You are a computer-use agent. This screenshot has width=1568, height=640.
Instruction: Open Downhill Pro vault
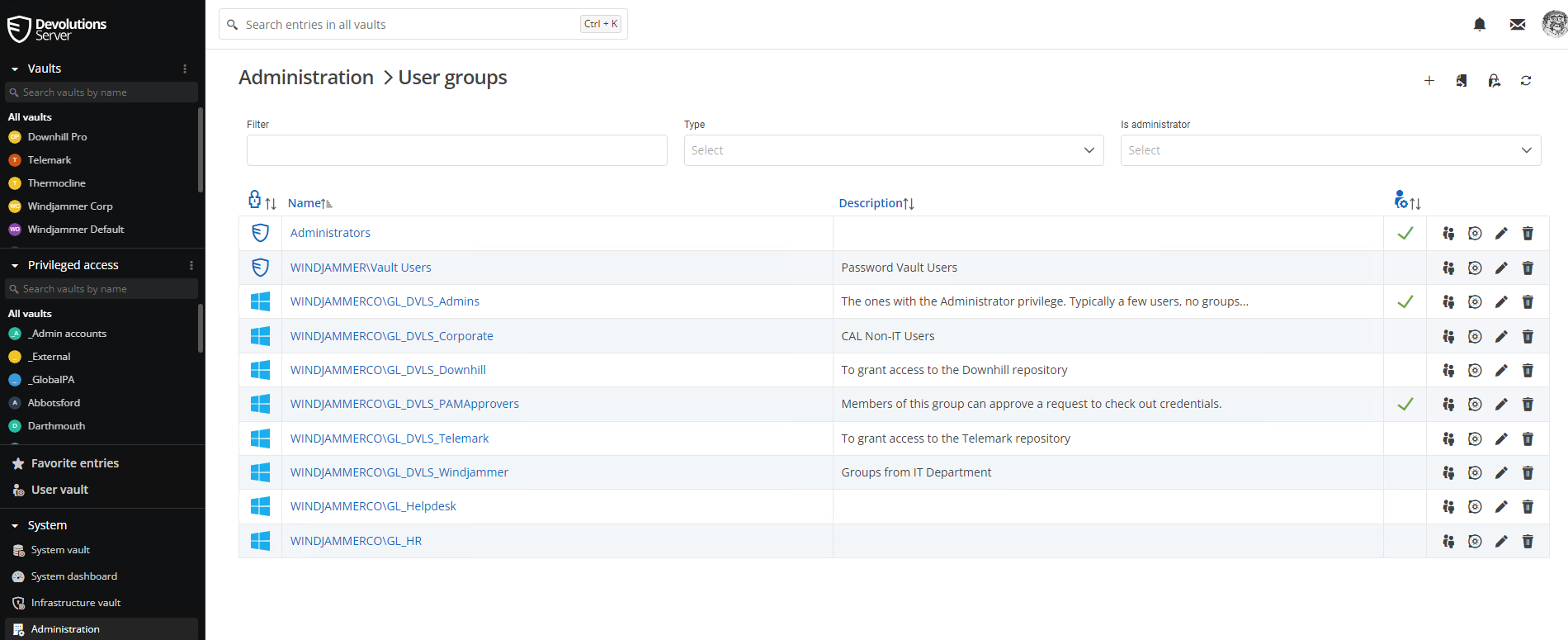pos(57,137)
